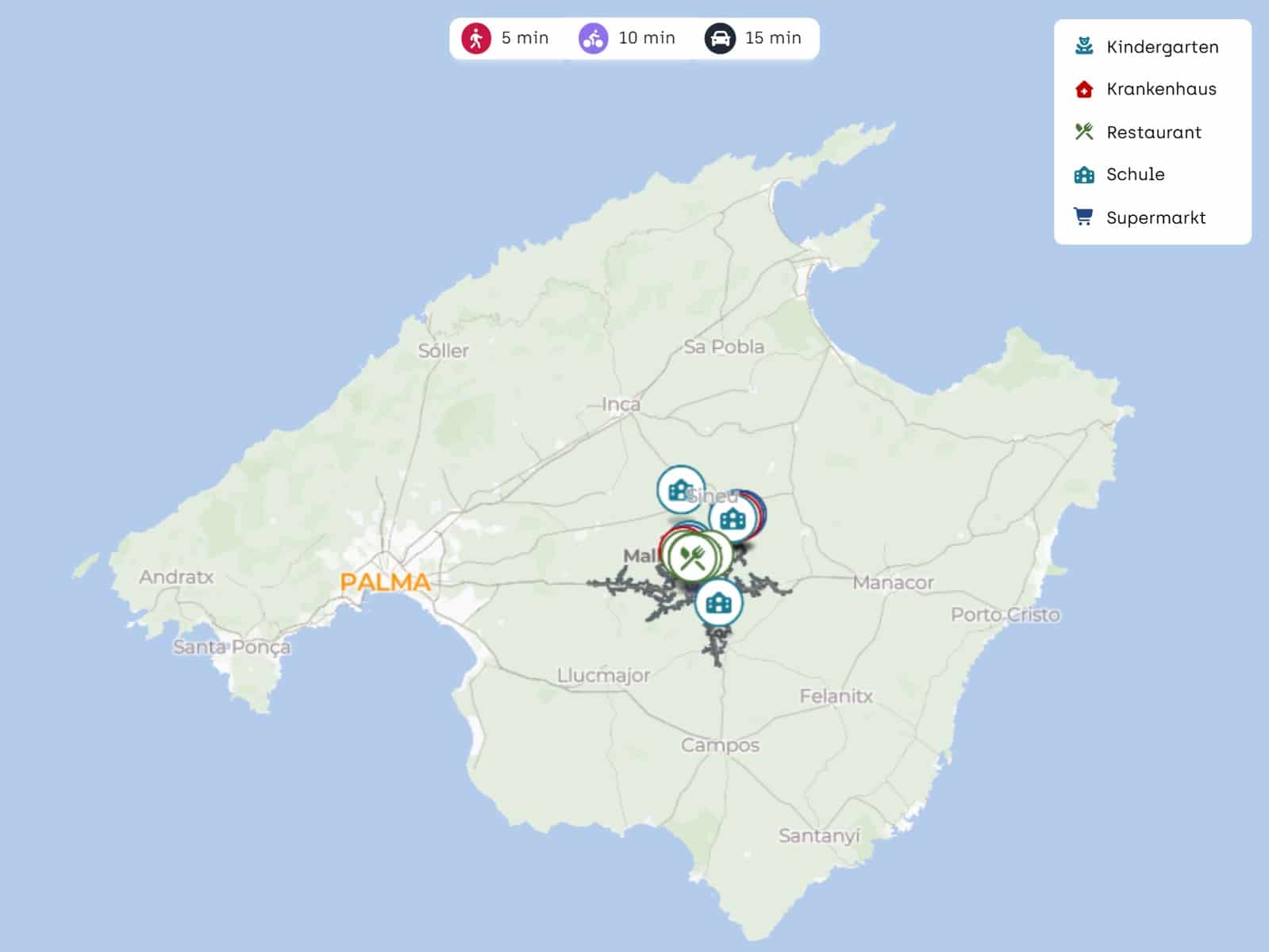1269x952 pixels.
Task: Click the Santanyí town label
Action: coord(818,835)
